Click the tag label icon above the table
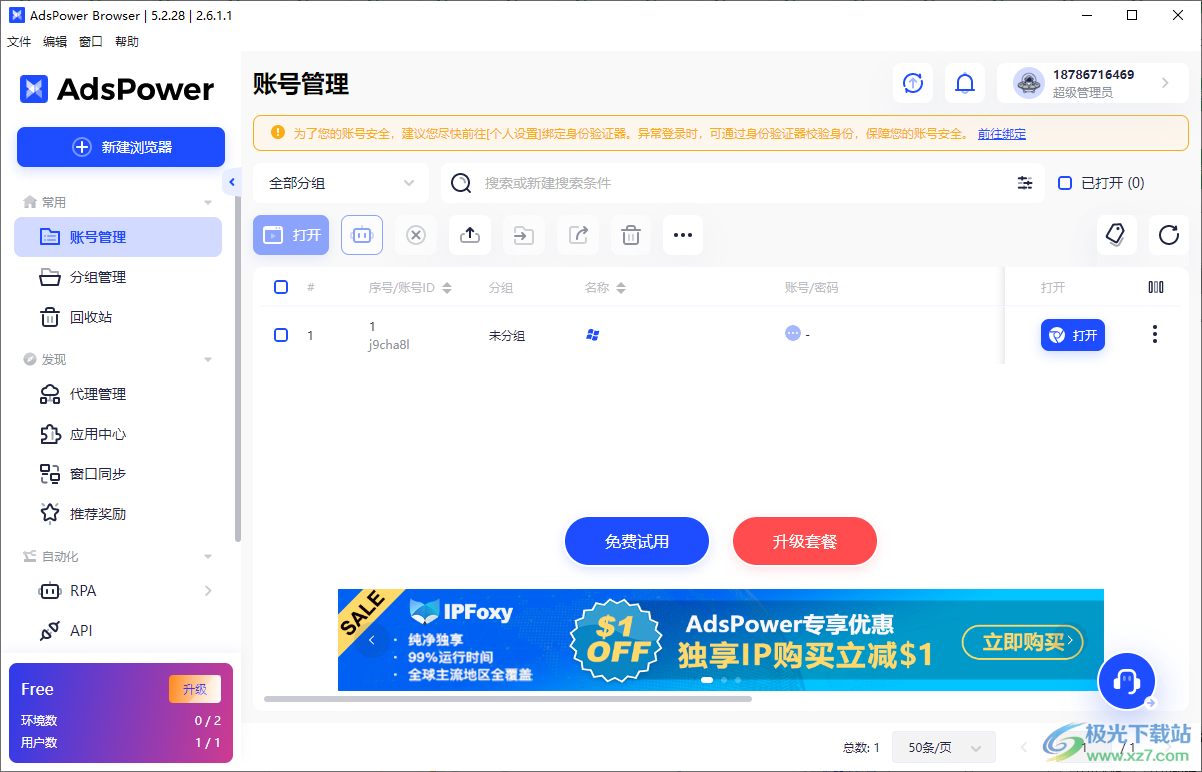Screen dimensions: 1202x772 point(1116,235)
